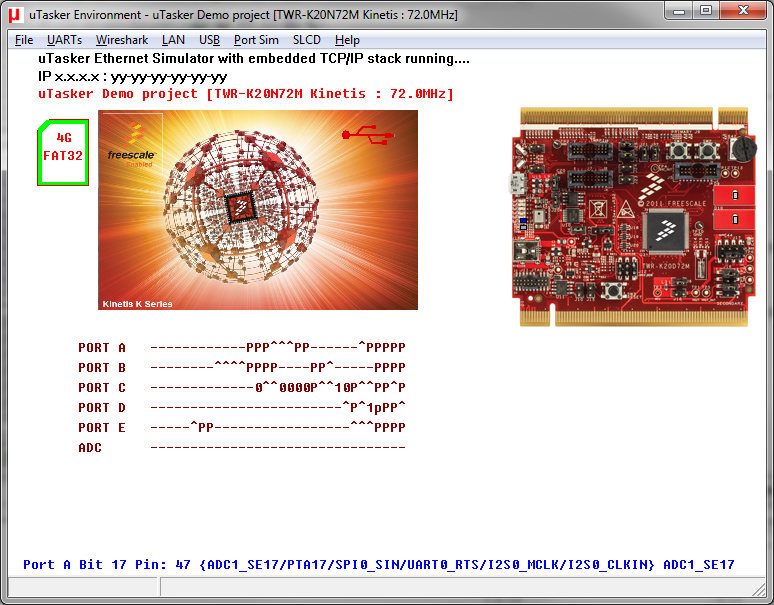Open the File menu

pyautogui.click(x=24, y=40)
